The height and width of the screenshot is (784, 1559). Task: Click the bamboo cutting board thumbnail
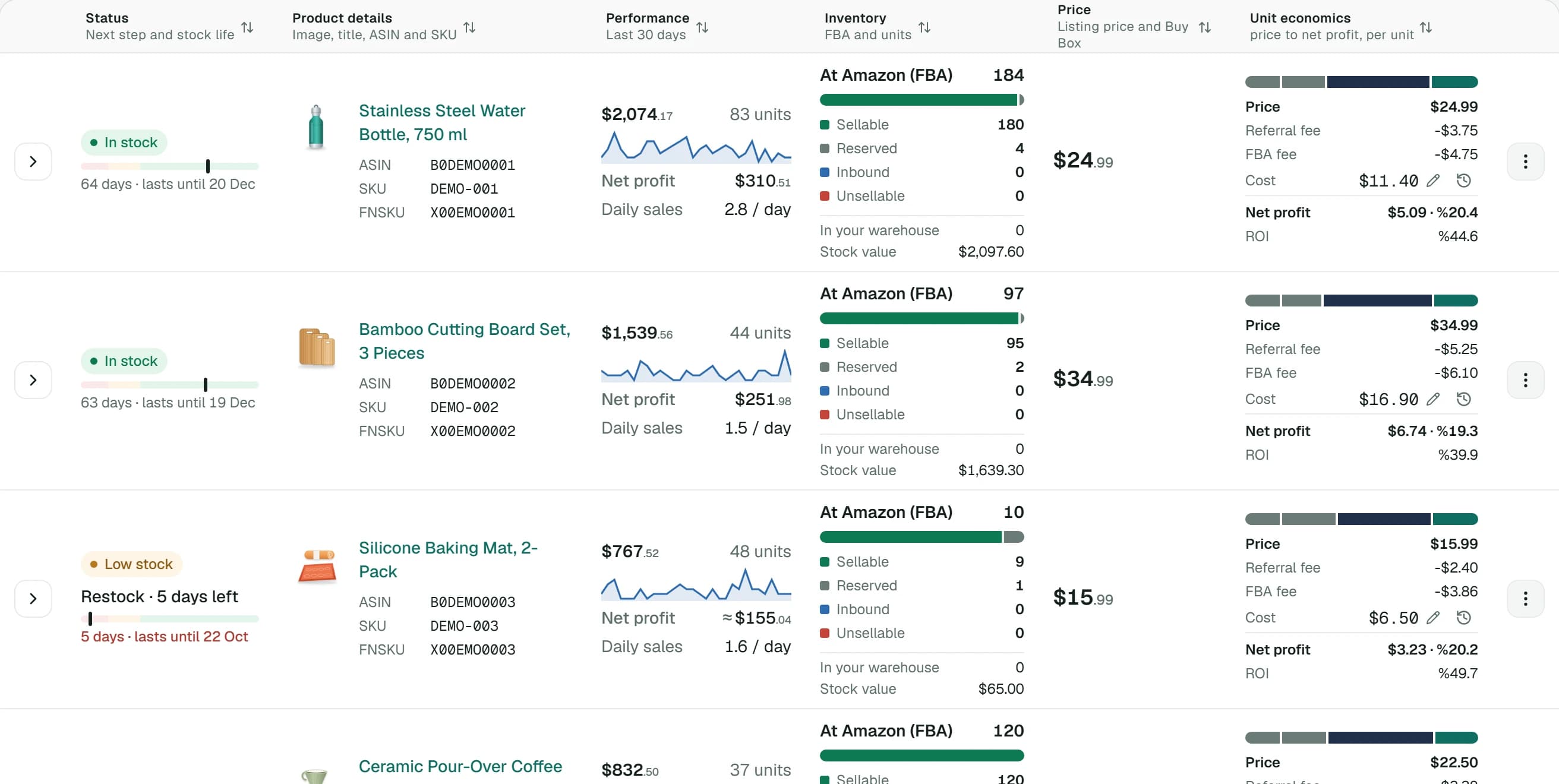point(317,347)
